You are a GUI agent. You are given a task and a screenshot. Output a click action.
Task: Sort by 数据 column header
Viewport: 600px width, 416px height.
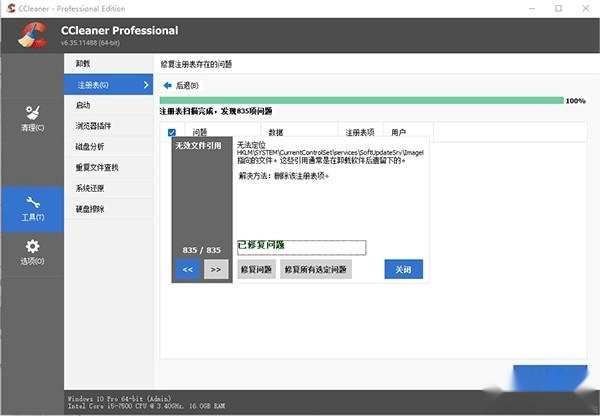[x=276, y=132]
